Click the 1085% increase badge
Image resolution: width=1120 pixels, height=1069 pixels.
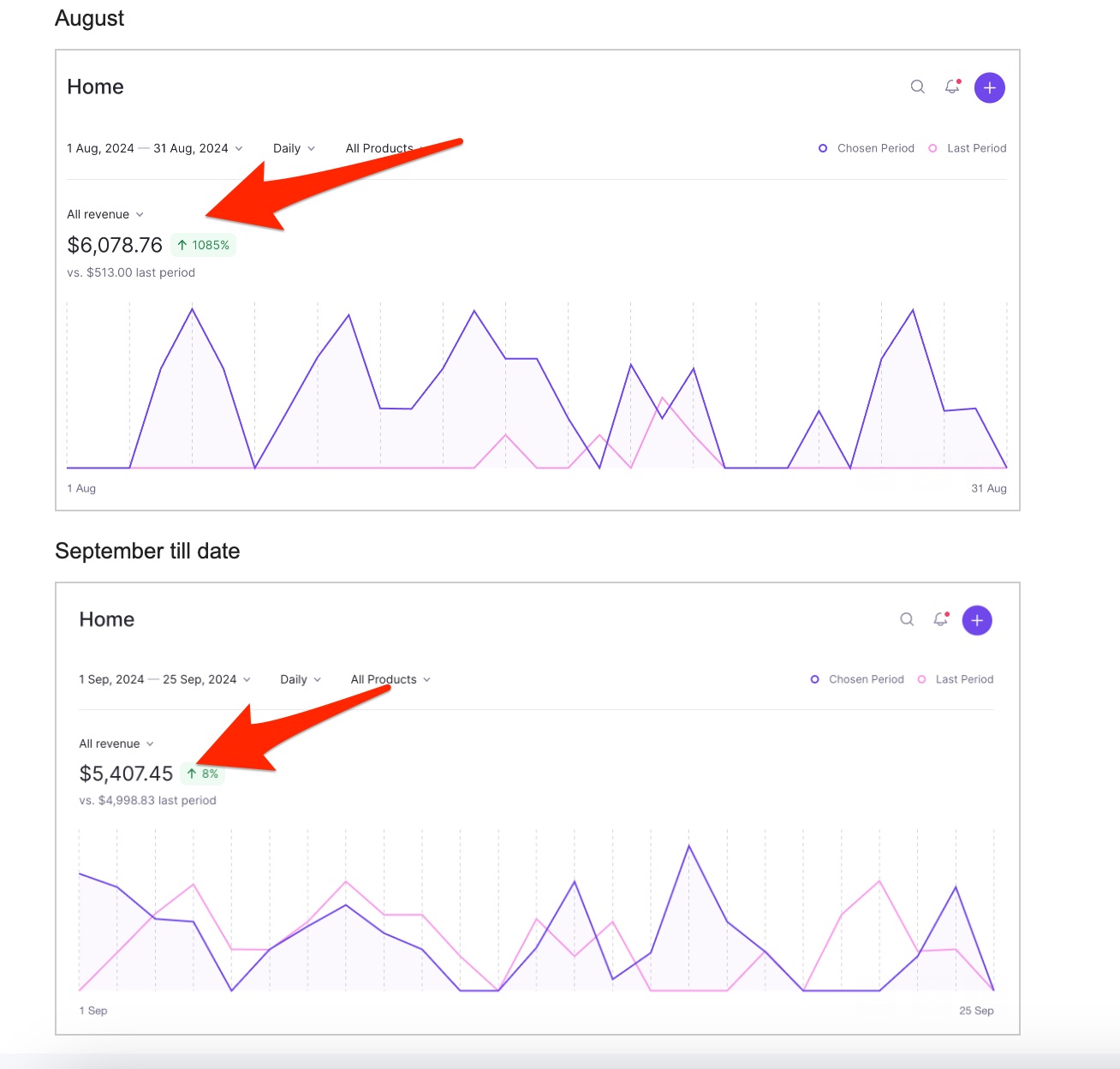click(x=203, y=245)
